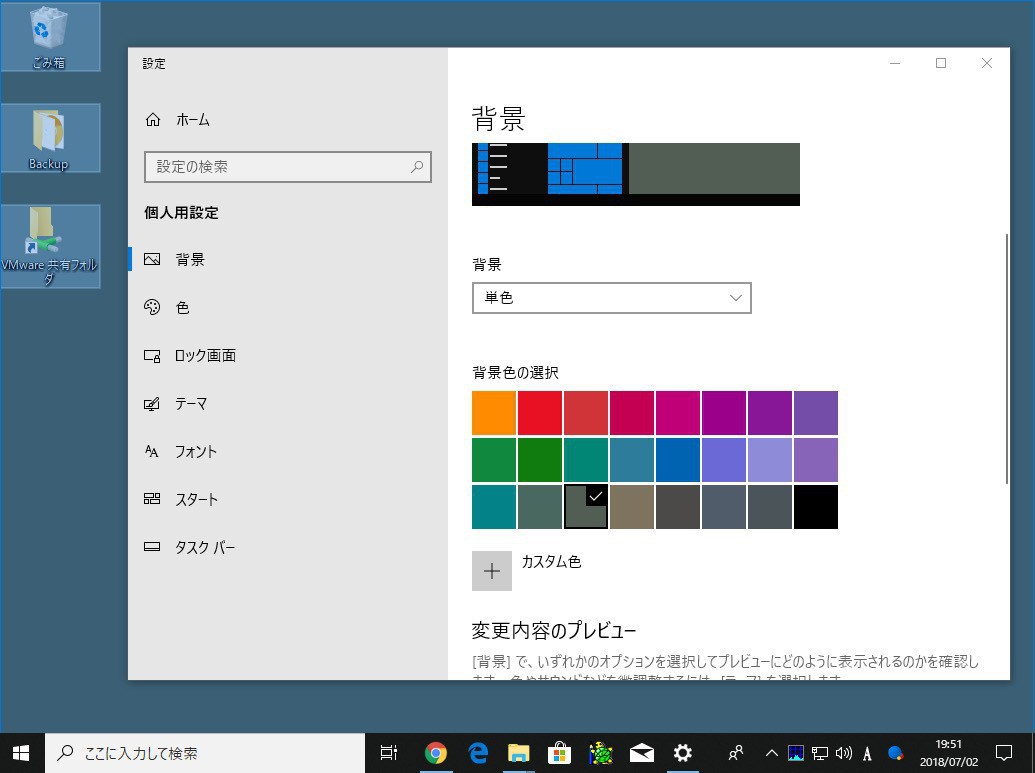1035x773 pixels.
Task: Click the search magnifier in settings search box
Action: pyautogui.click(x=417, y=167)
